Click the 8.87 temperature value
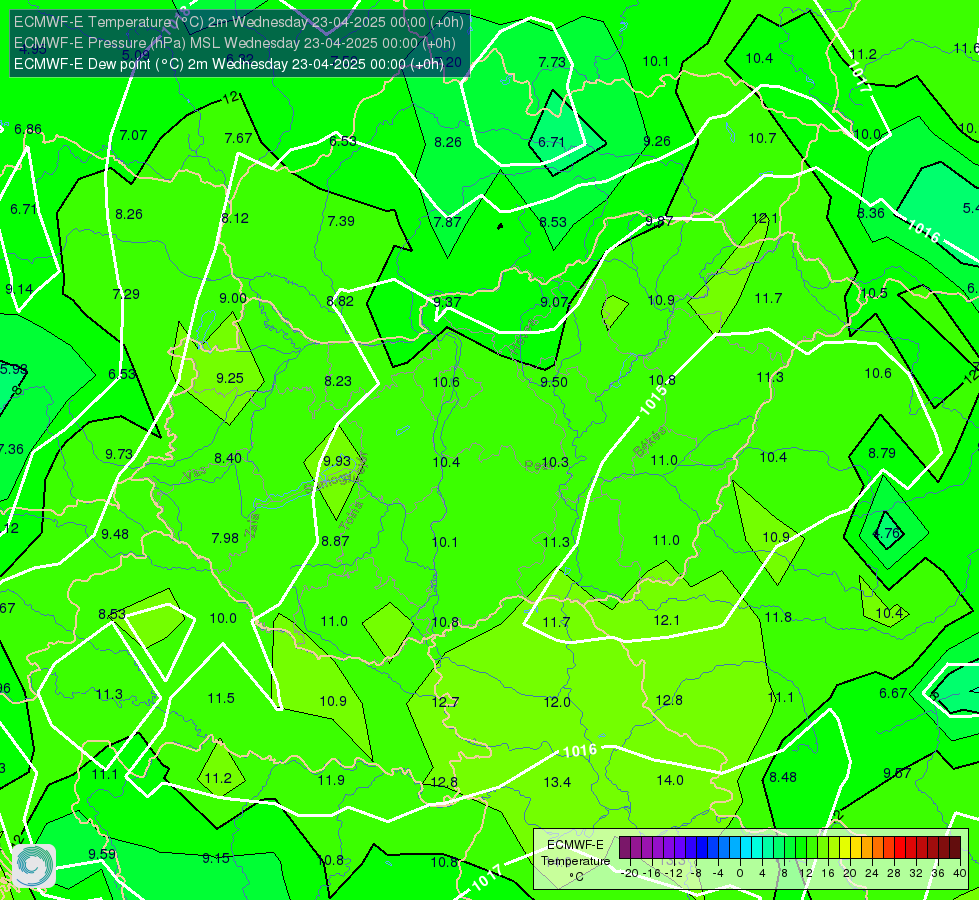Screen dimensions: 979x900 335,541
